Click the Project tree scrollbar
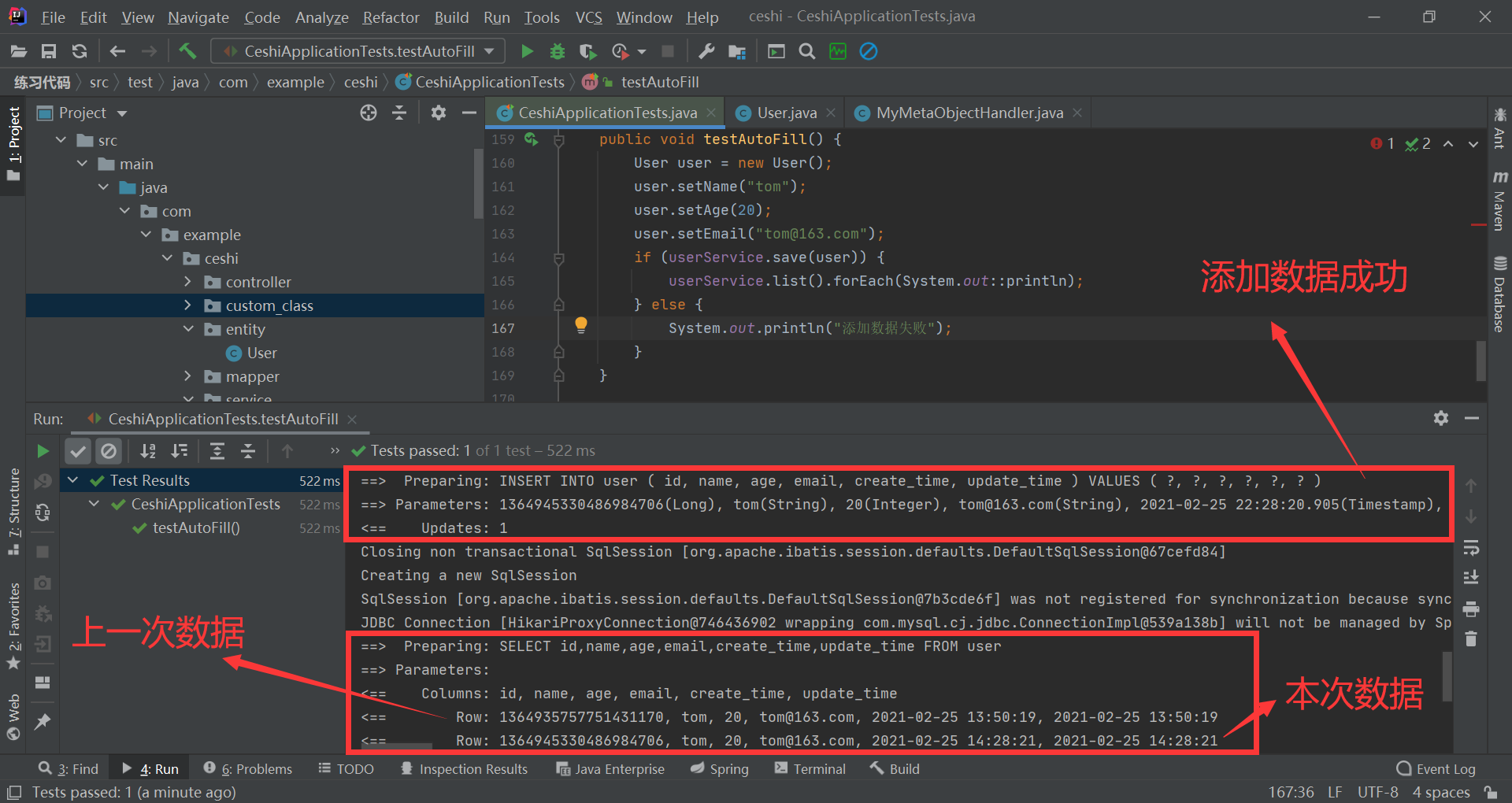The height and width of the screenshot is (803, 1512). [x=478, y=183]
